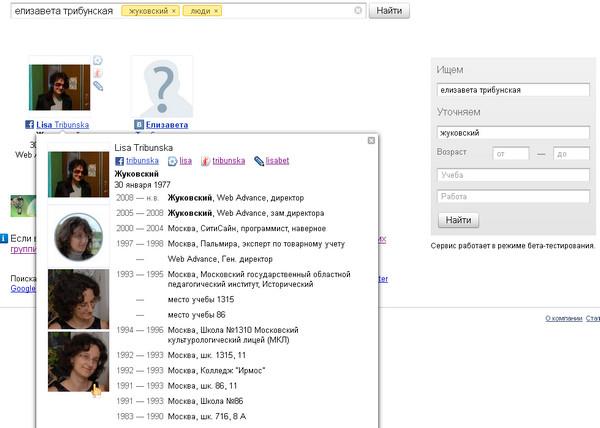
Task: Click the Найти button in refine panel
Action: (458, 220)
